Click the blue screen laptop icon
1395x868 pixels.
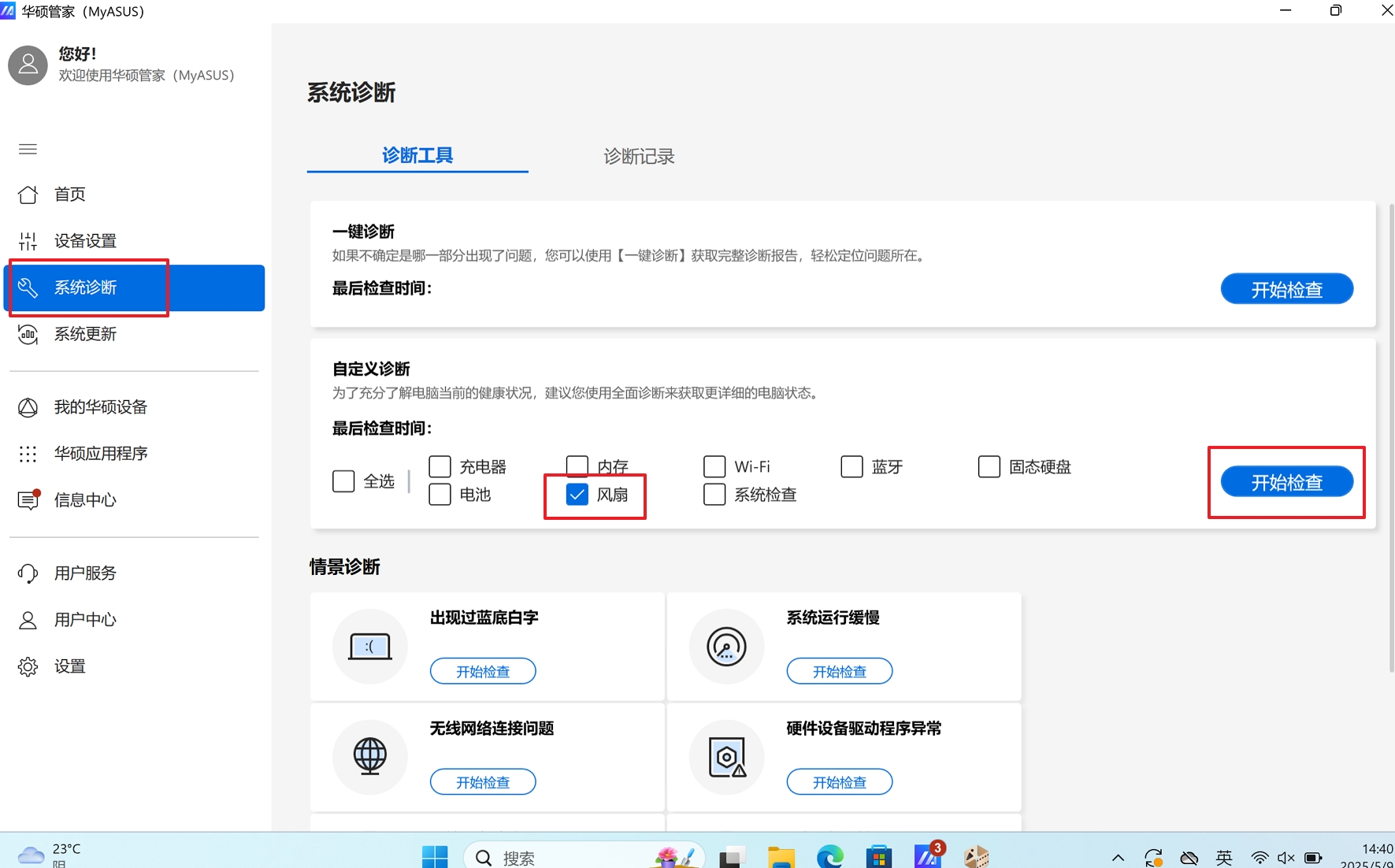[x=370, y=647]
